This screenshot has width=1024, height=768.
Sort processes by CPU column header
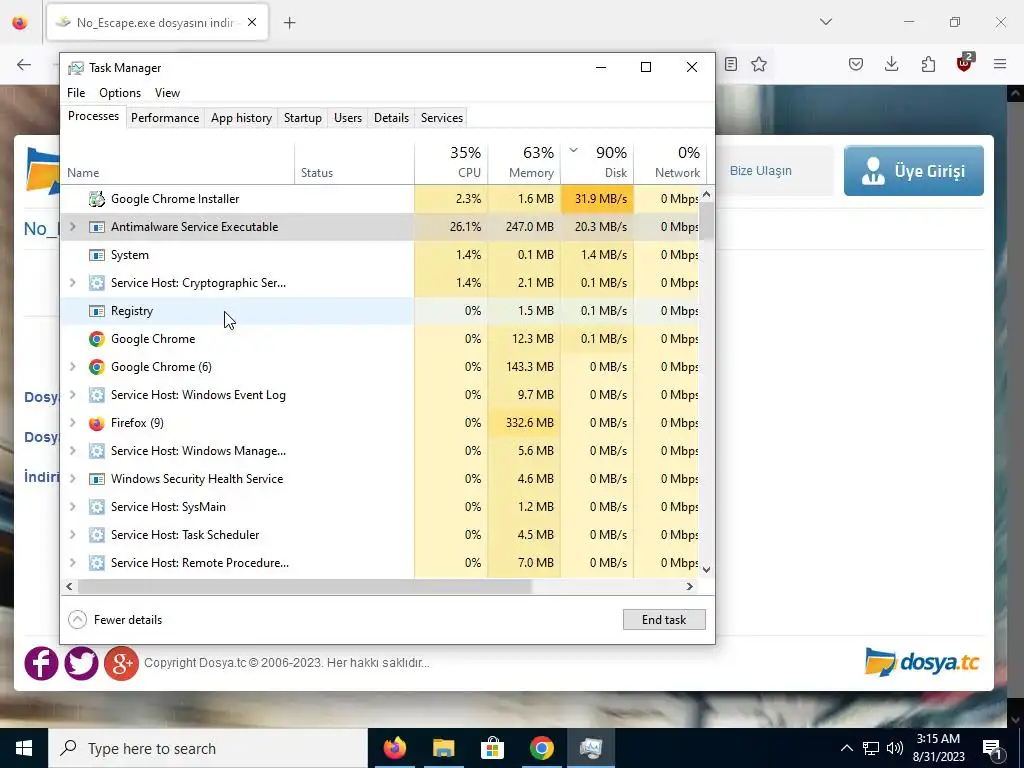tap(451, 162)
